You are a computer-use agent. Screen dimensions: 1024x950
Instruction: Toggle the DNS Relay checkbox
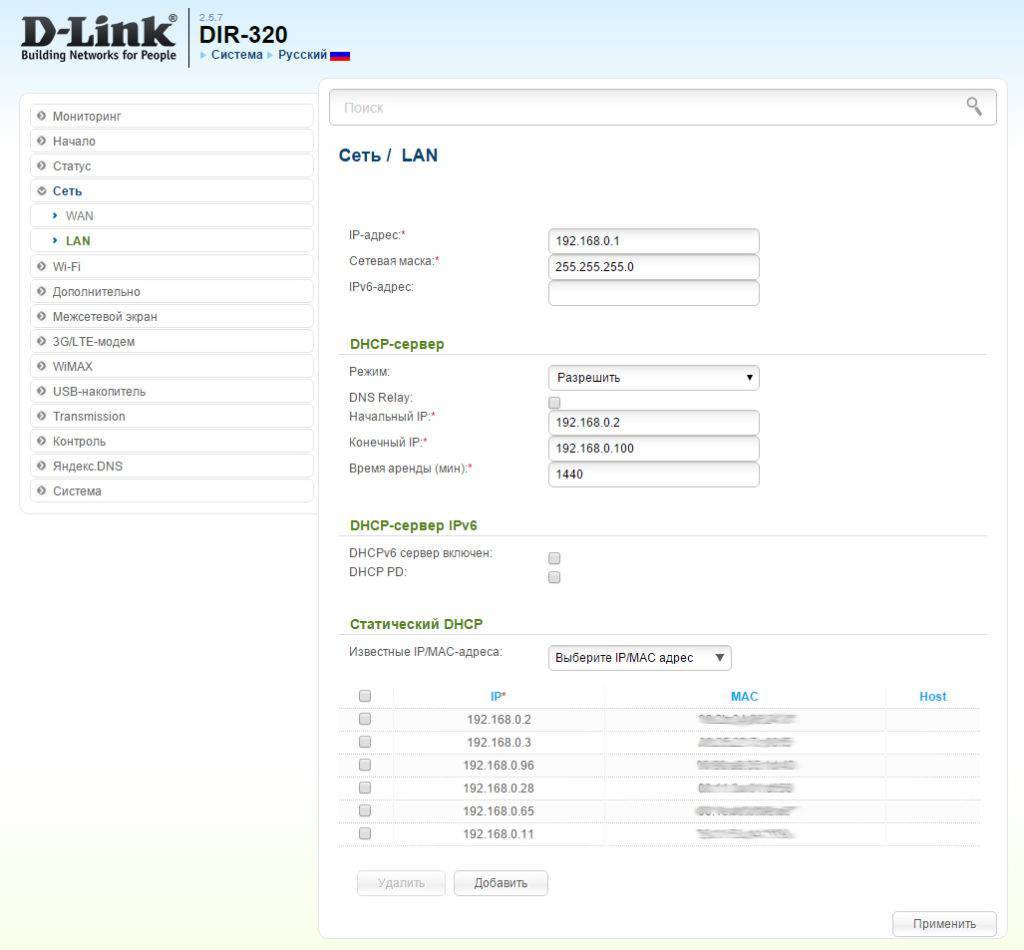(x=554, y=402)
